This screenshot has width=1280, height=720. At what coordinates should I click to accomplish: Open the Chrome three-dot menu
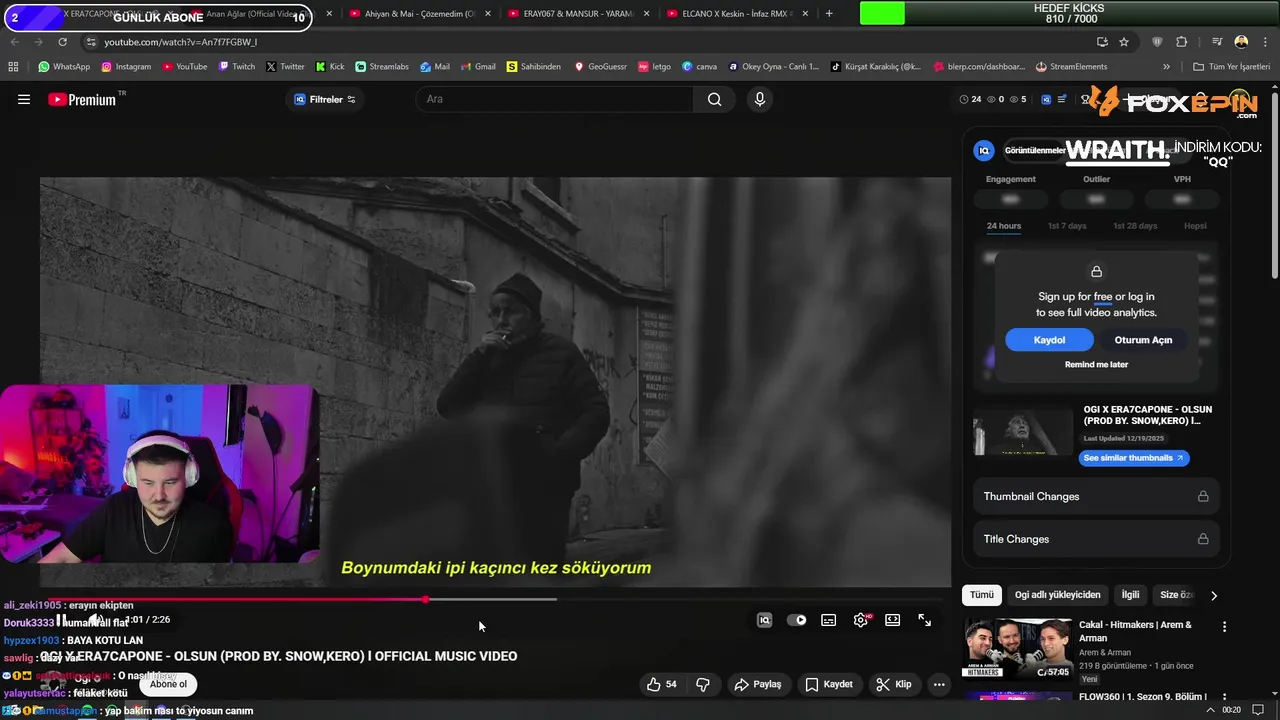pos(1265,42)
